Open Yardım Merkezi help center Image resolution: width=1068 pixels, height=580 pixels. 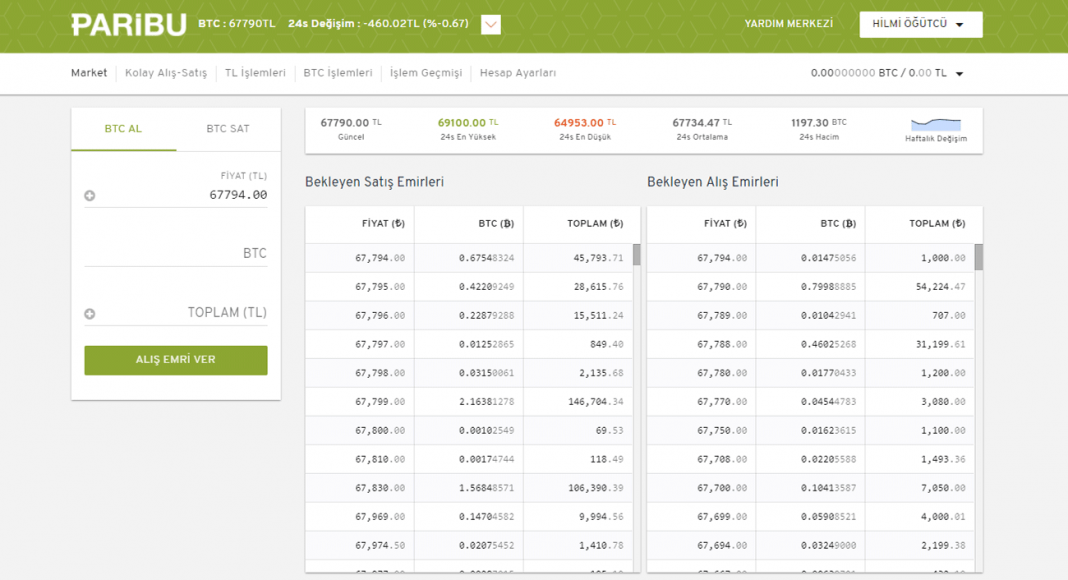pos(788,24)
